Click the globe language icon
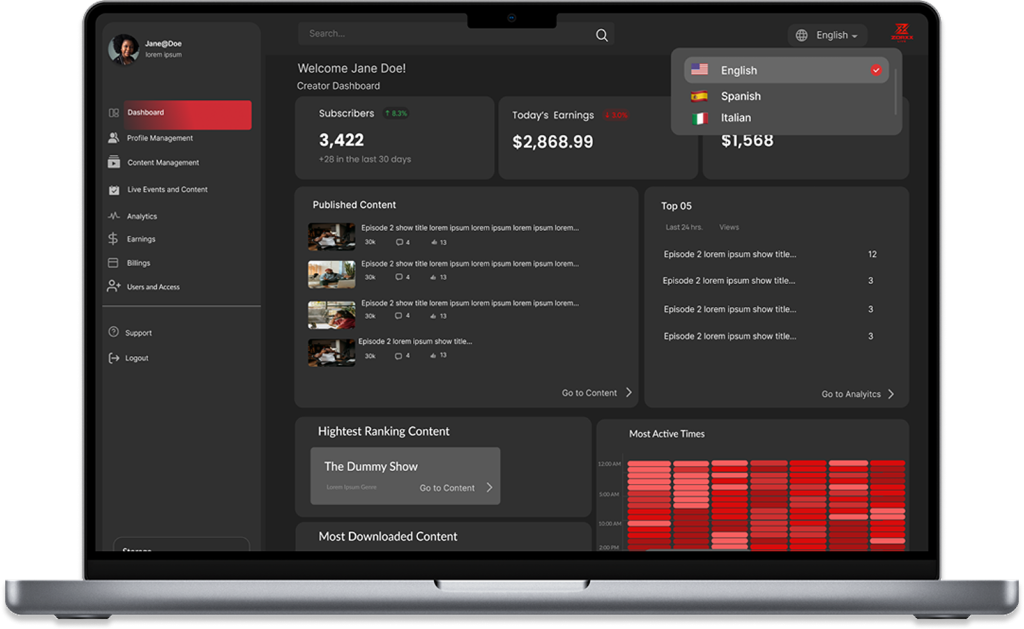Image resolution: width=1024 pixels, height=629 pixels. click(801, 35)
